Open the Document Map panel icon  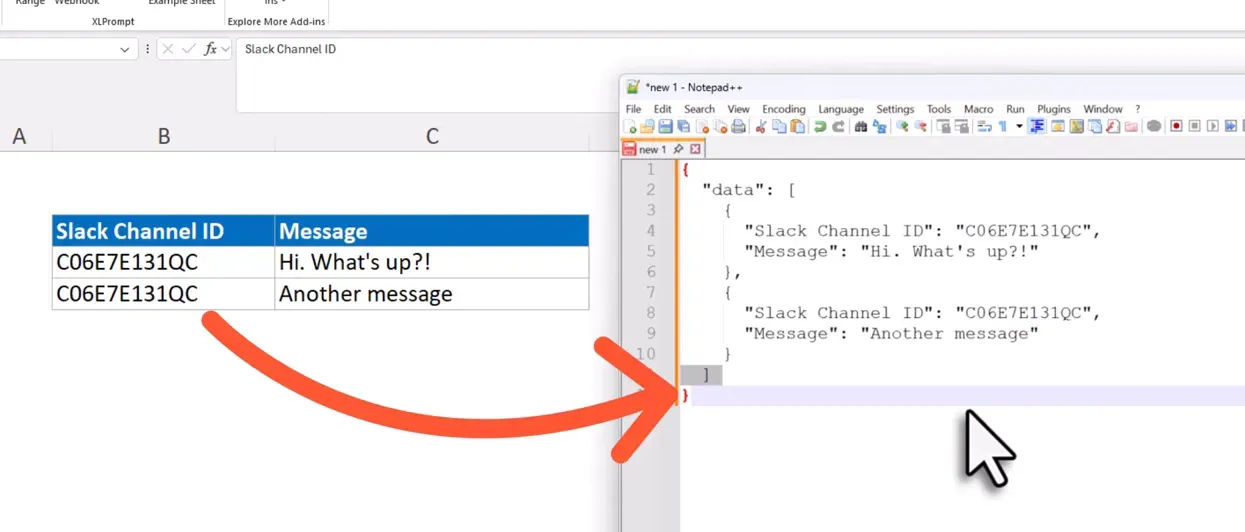coord(1076,126)
